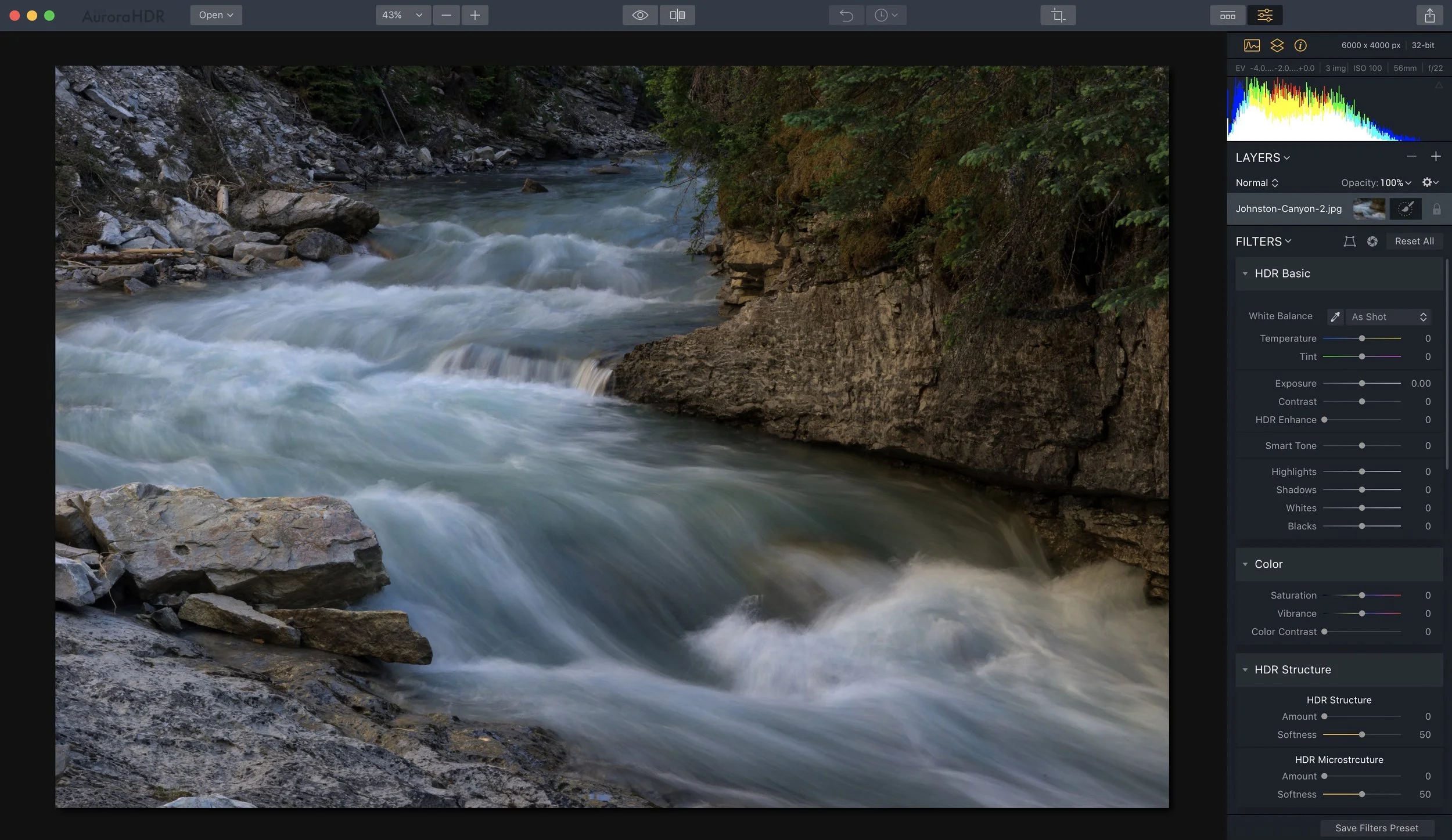Select the white balance eyedropper
The width and height of the screenshot is (1452, 840).
click(x=1335, y=317)
